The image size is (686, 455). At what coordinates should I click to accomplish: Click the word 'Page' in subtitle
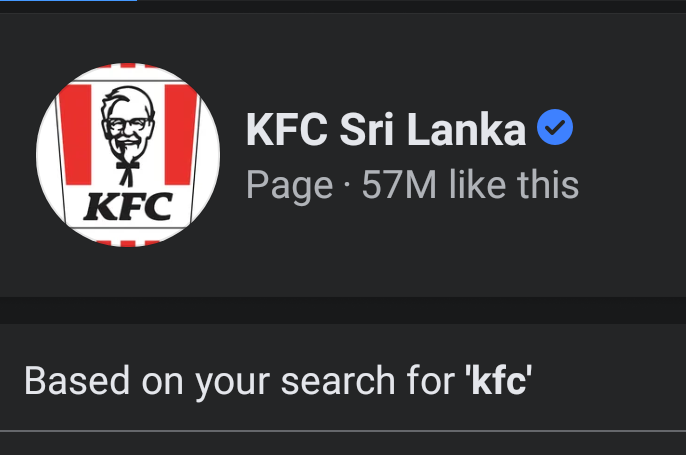(289, 186)
